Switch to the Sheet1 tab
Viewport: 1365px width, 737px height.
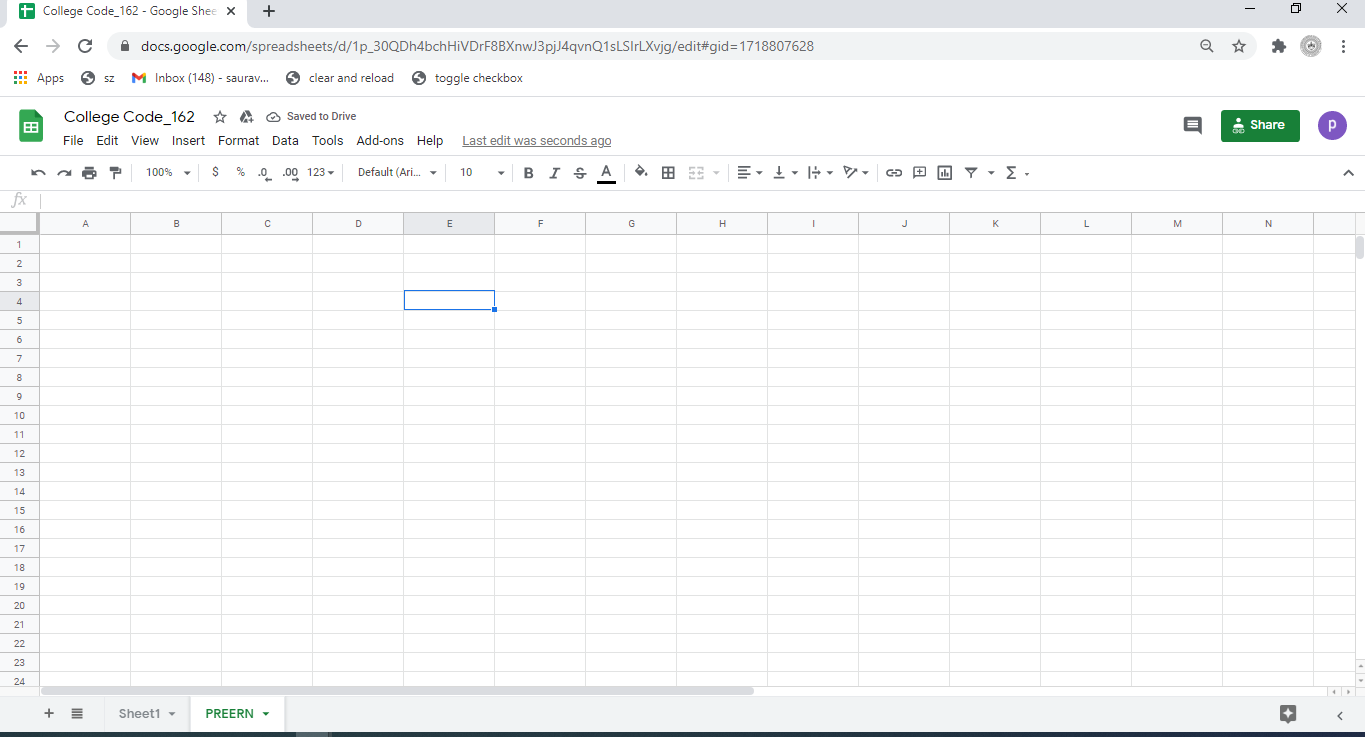[x=139, y=714]
